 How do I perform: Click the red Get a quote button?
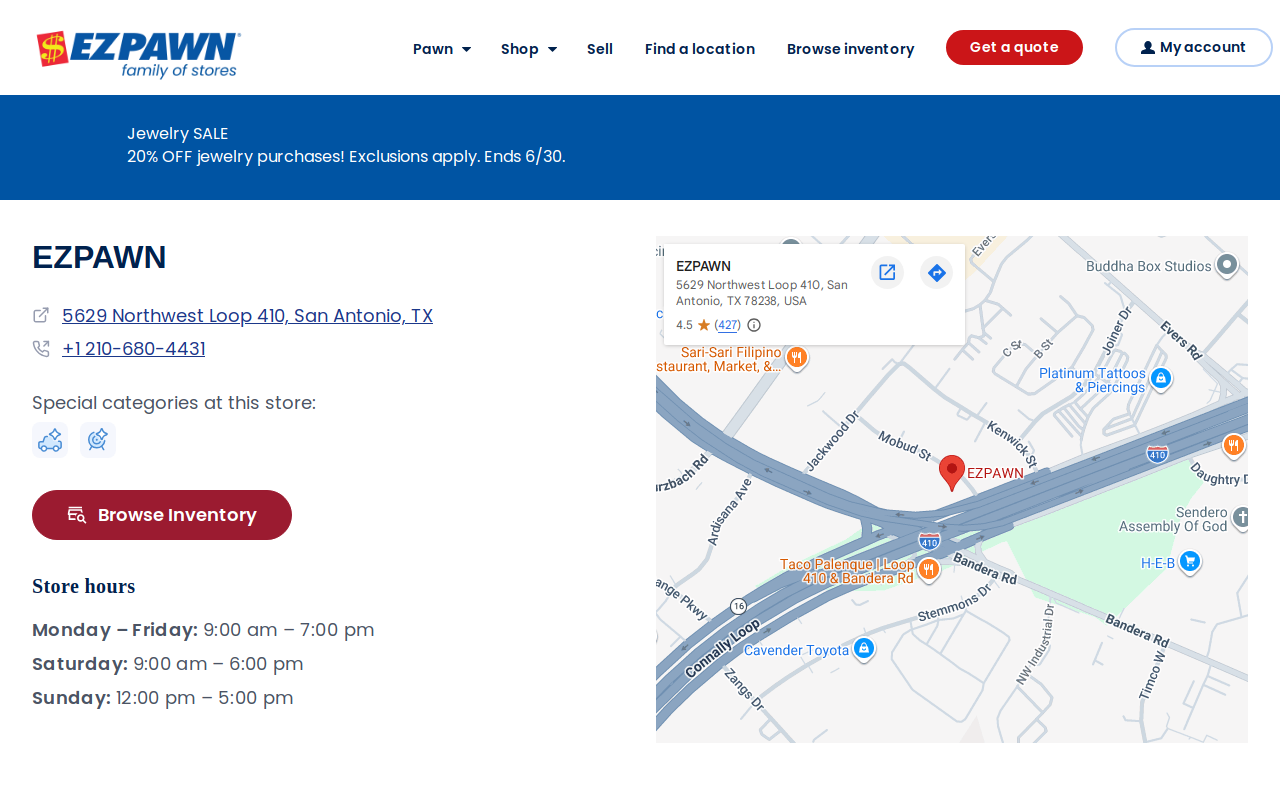(1014, 47)
